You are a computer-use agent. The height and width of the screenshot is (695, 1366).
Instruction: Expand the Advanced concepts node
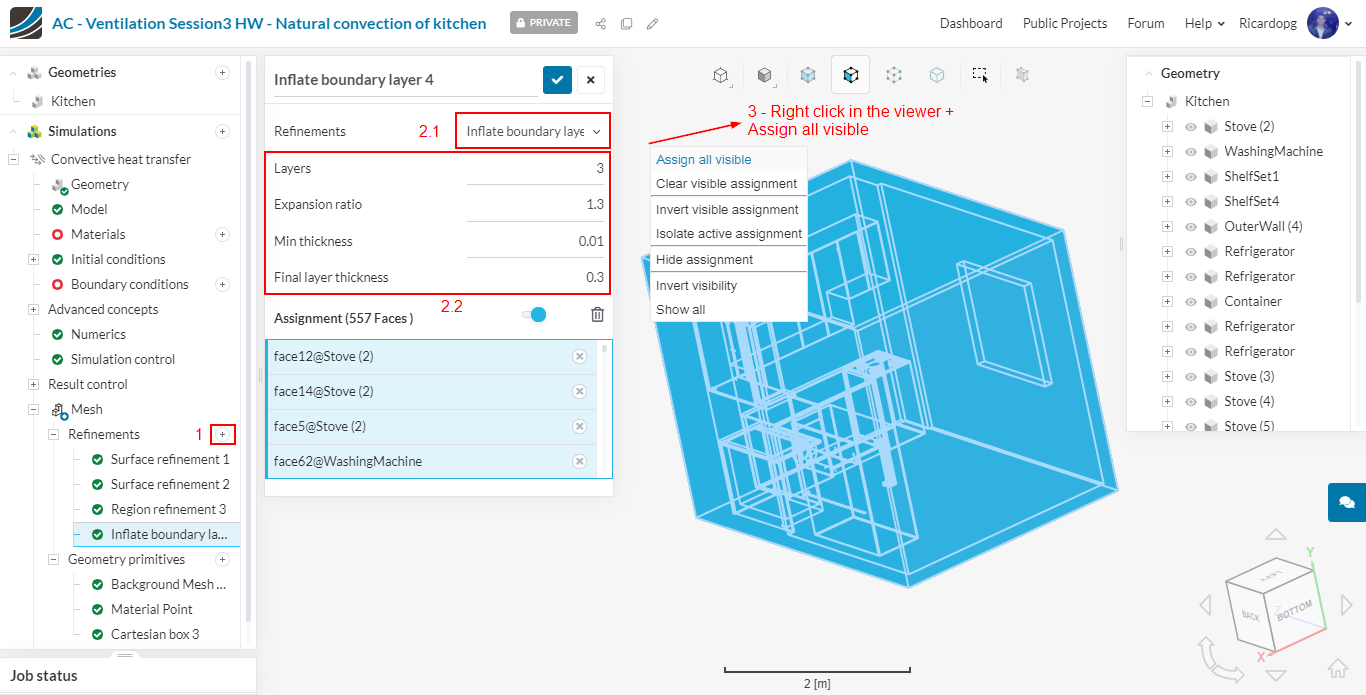point(33,310)
